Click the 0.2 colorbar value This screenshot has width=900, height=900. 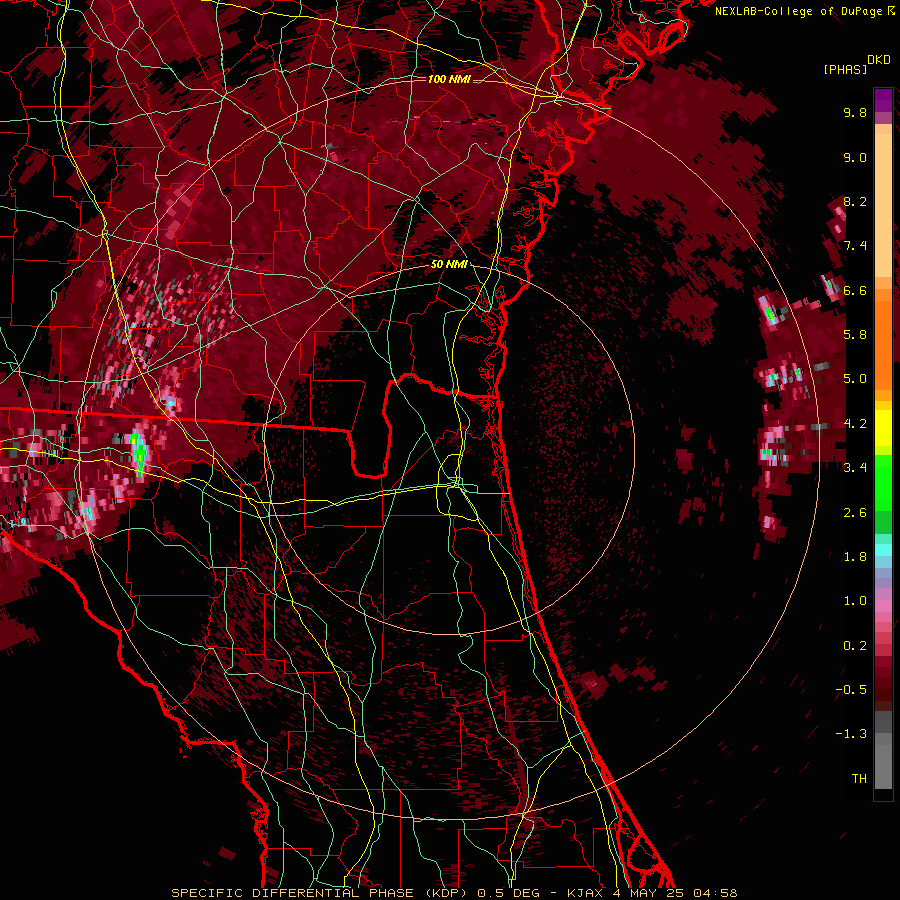(x=855, y=646)
